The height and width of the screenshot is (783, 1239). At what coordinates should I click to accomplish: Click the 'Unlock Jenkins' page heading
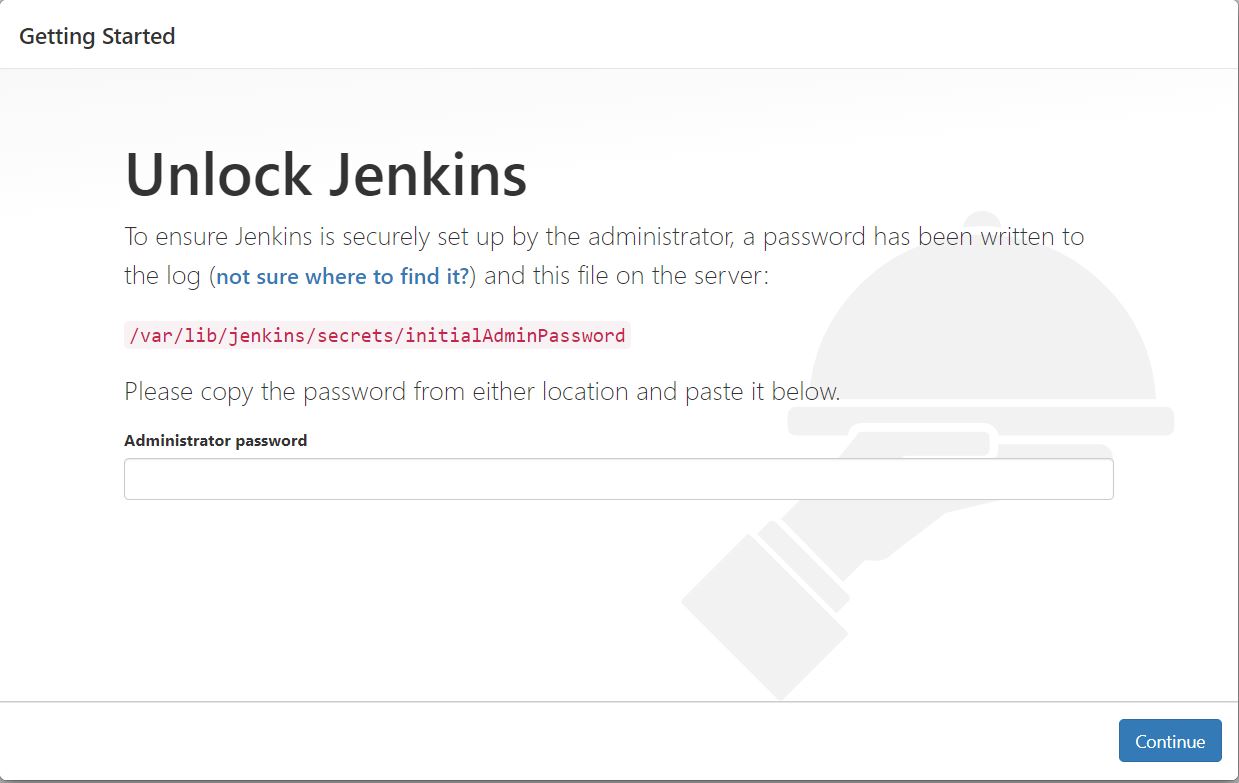(x=325, y=172)
